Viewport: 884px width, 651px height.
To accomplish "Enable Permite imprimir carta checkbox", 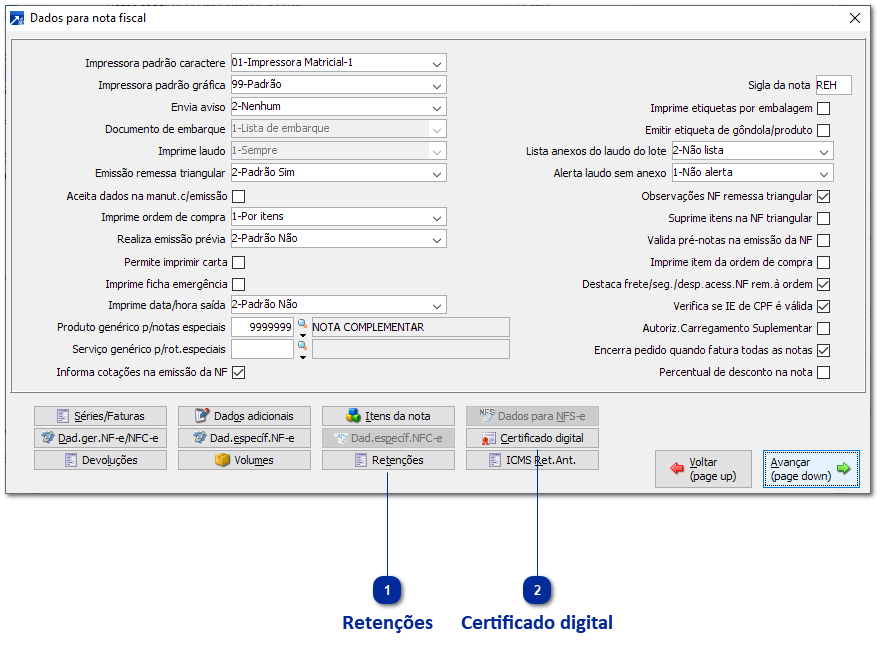I will (x=238, y=262).
